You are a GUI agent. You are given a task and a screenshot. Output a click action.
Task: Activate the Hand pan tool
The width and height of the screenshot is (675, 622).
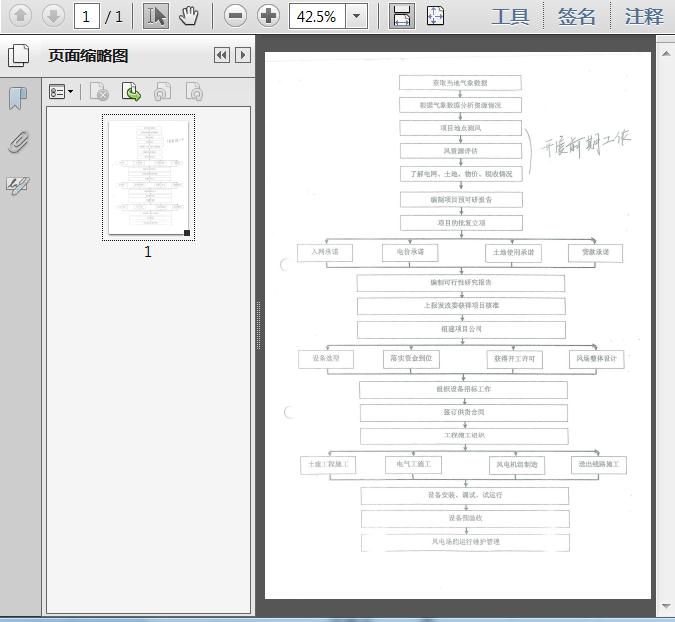[x=190, y=15]
